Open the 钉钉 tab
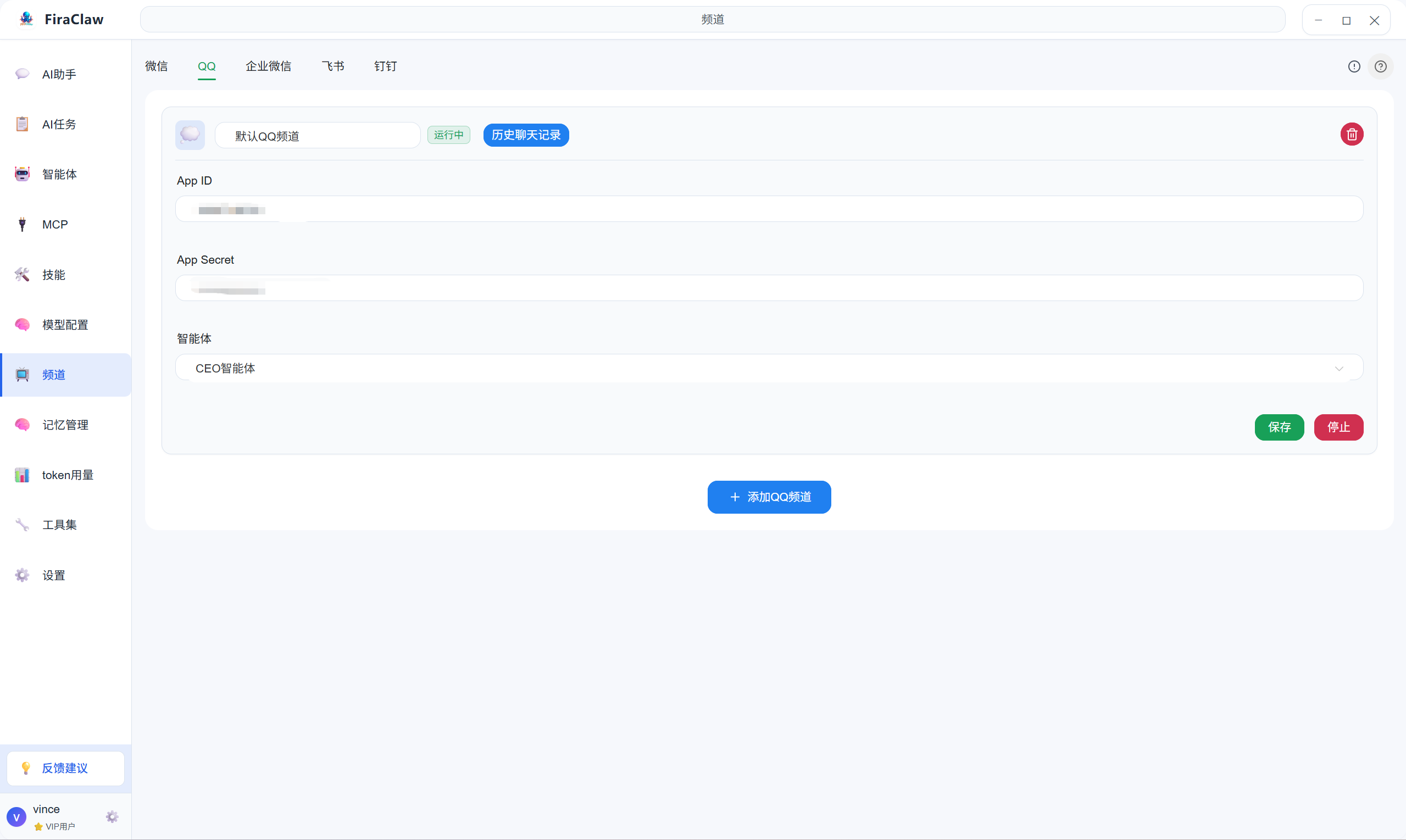The image size is (1406, 840). click(x=386, y=66)
